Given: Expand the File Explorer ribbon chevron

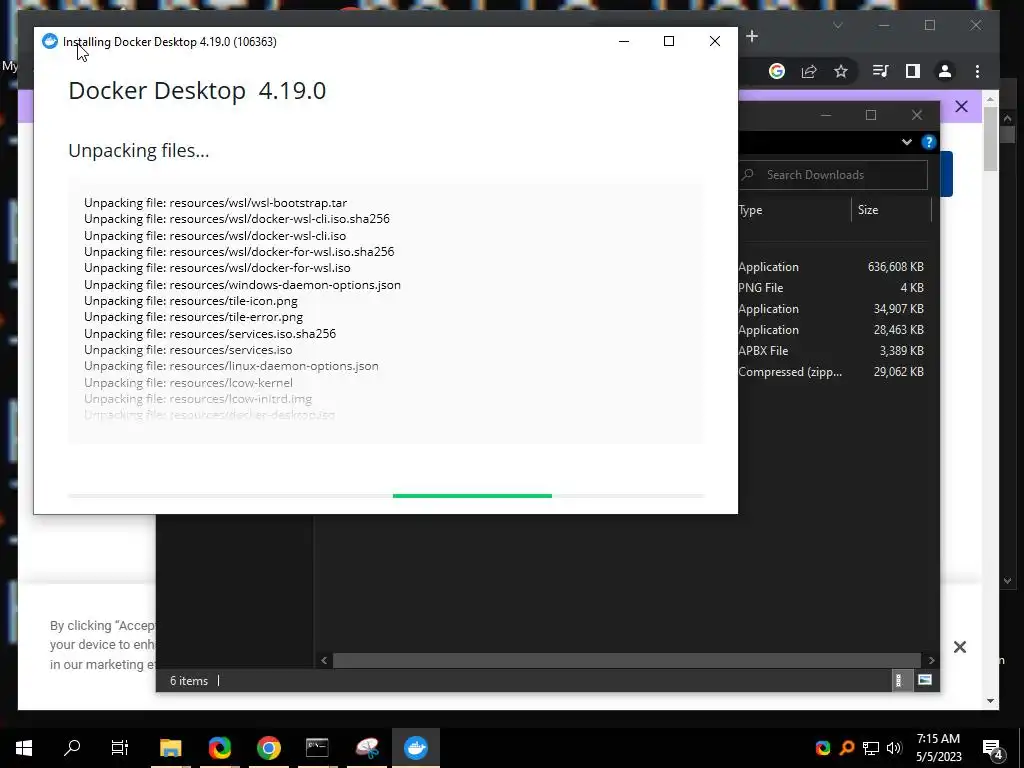Looking at the screenshot, I should pyautogui.click(x=906, y=142).
